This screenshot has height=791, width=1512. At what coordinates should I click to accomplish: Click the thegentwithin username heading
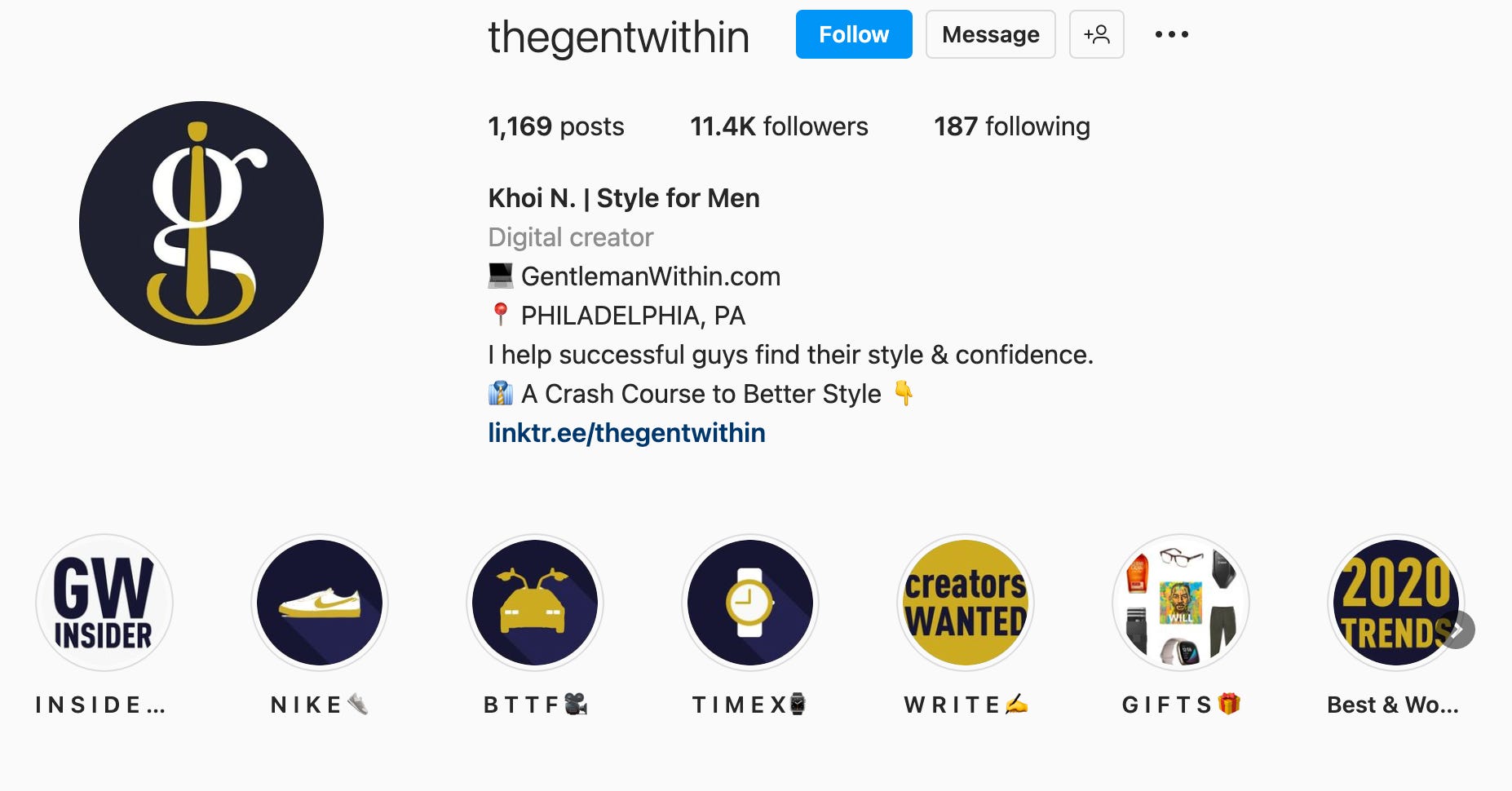pyautogui.click(x=619, y=37)
